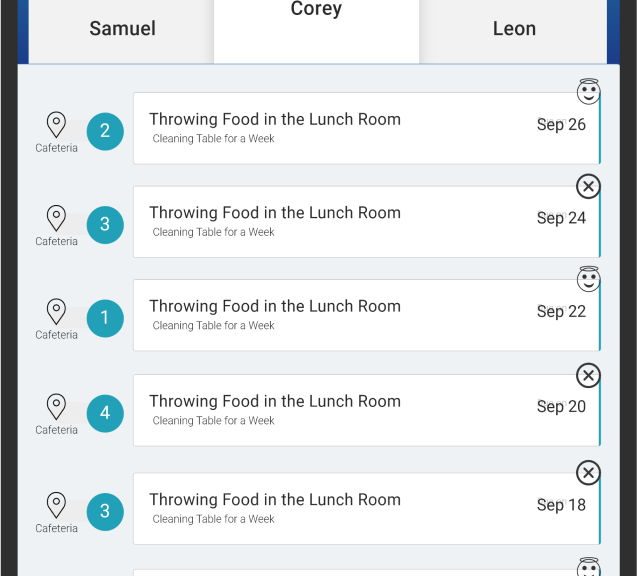Click the X circle icon on the Sep 20 entry
637x576 pixels.
click(588, 375)
